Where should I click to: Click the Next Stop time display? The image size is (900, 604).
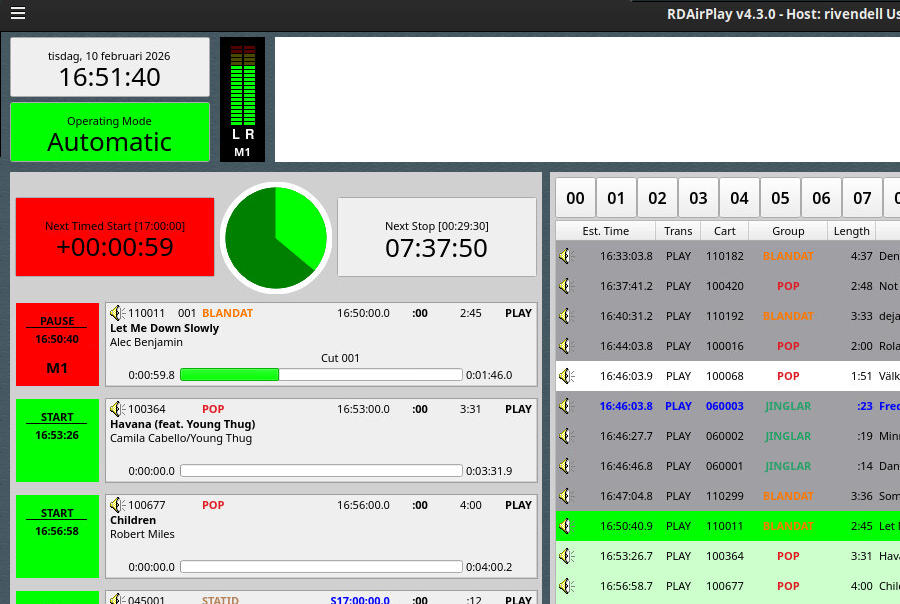[x=437, y=237]
